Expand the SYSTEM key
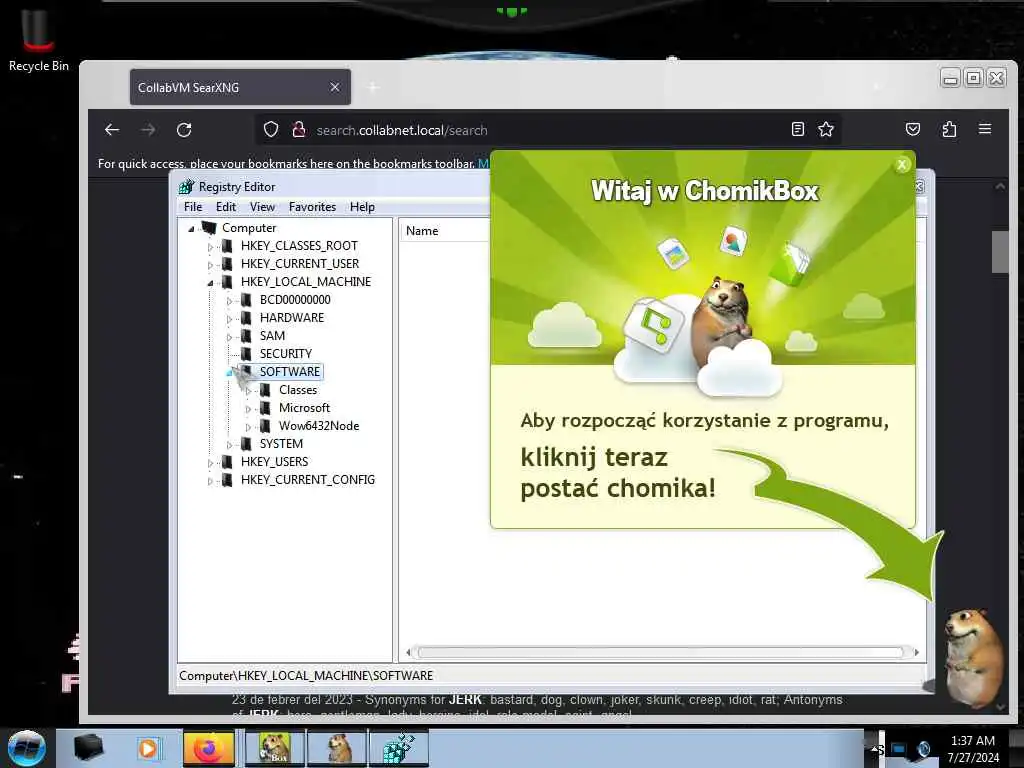 229,445
